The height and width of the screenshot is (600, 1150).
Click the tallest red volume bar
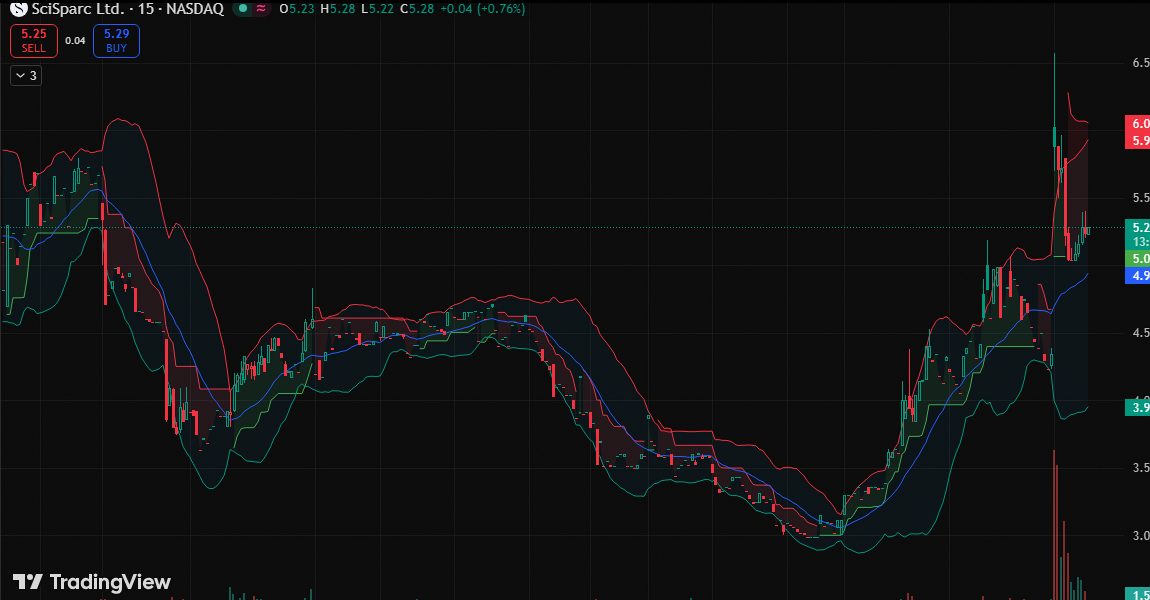1055,524
